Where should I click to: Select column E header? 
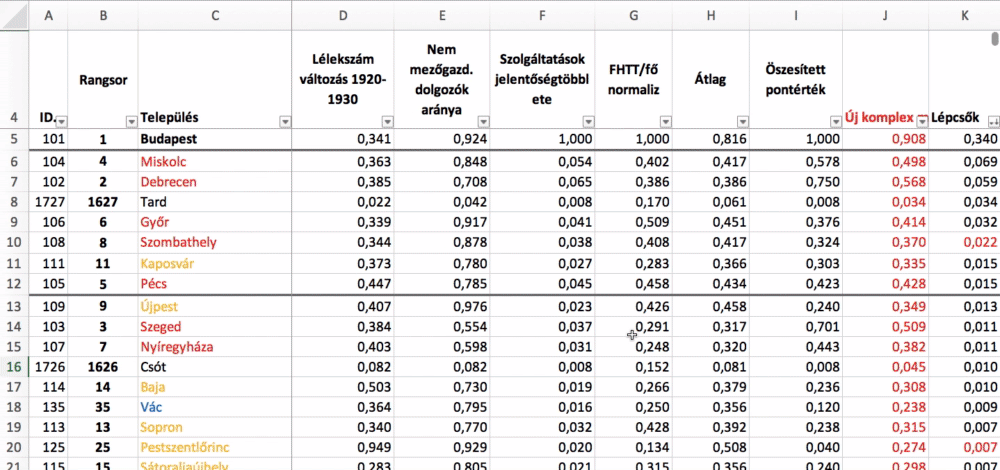coord(442,16)
